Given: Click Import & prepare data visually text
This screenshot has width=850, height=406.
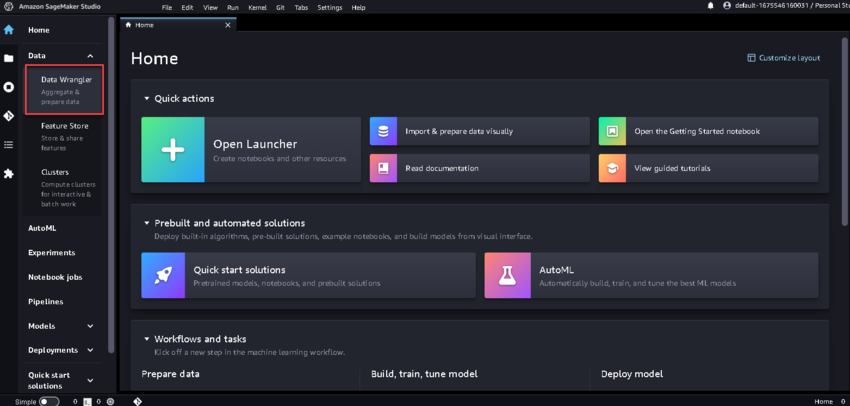Looking at the screenshot, I should [x=459, y=131].
